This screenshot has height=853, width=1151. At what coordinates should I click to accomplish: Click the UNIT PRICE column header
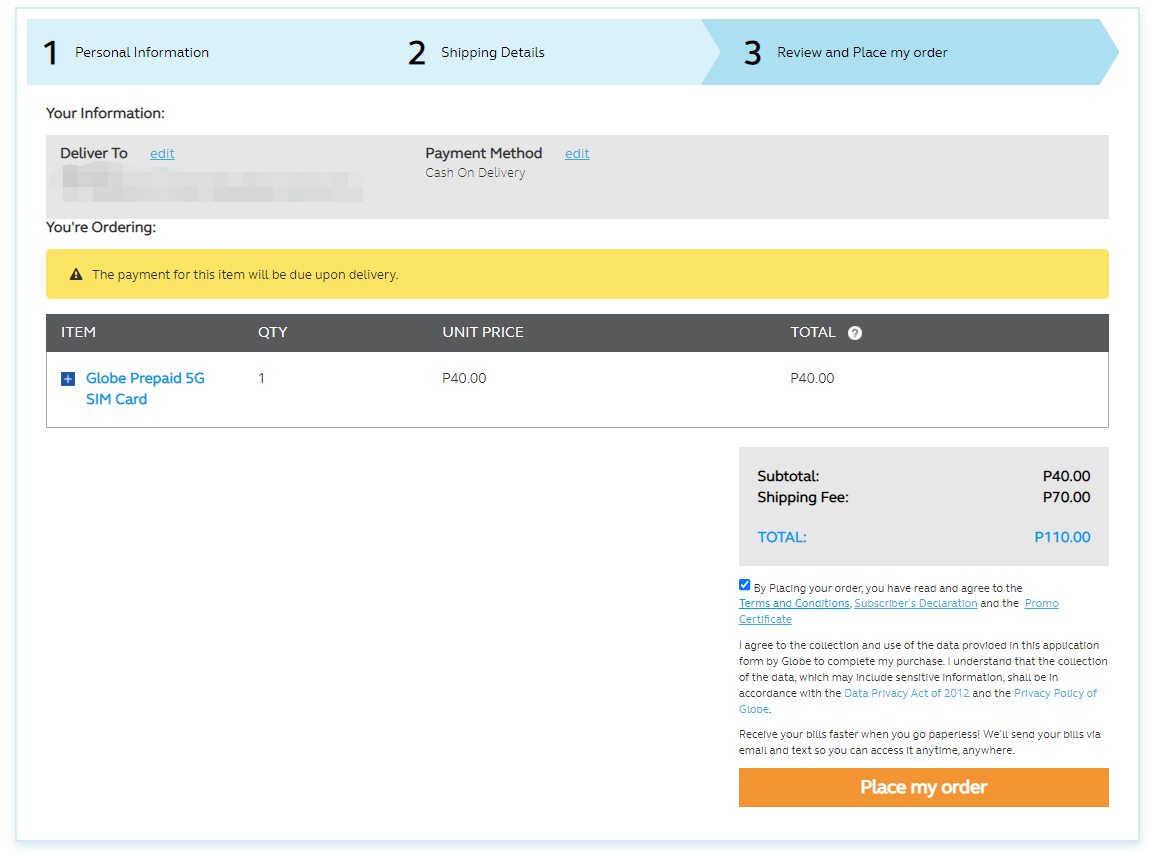483,332
